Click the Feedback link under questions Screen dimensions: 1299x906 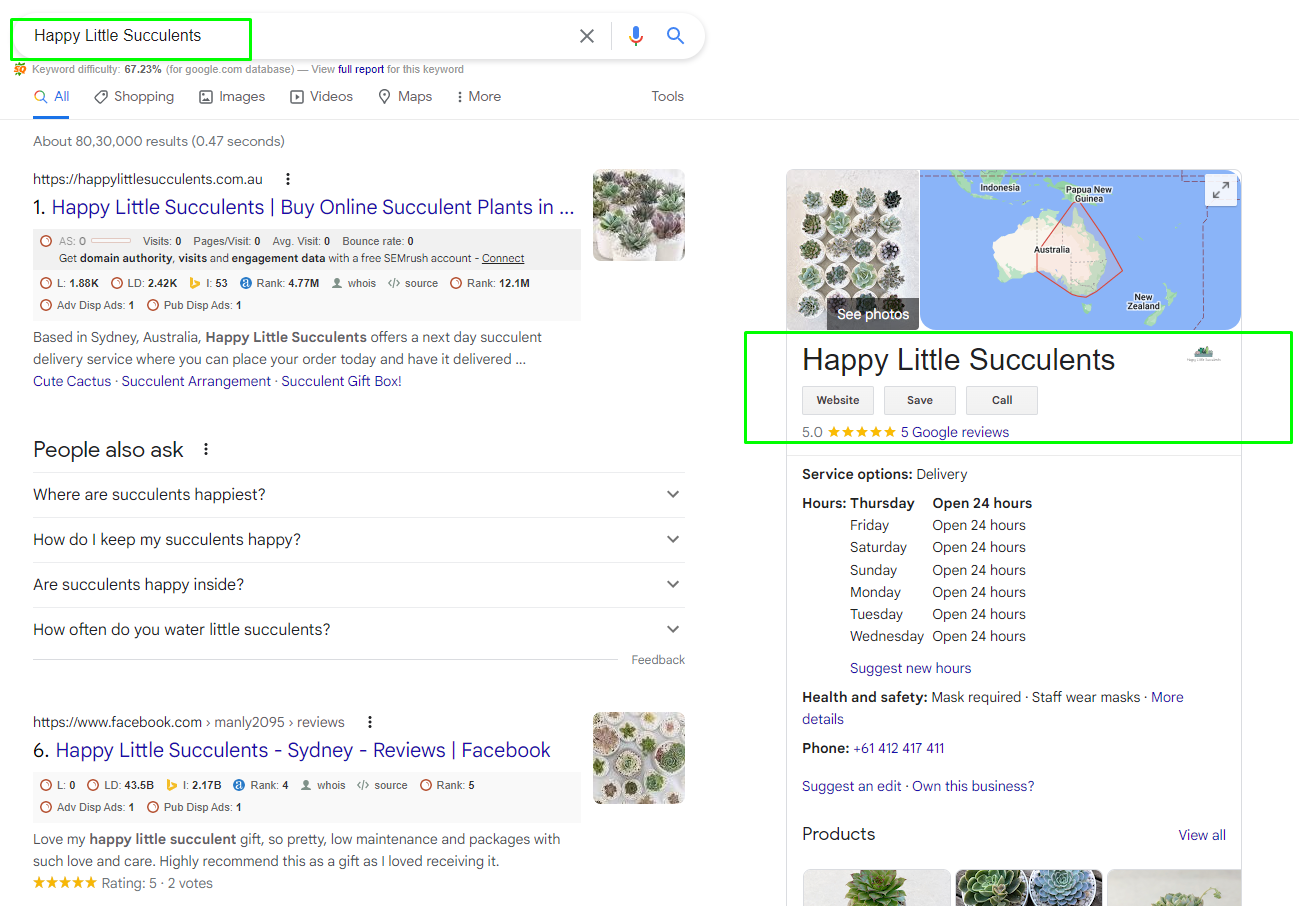658,660
